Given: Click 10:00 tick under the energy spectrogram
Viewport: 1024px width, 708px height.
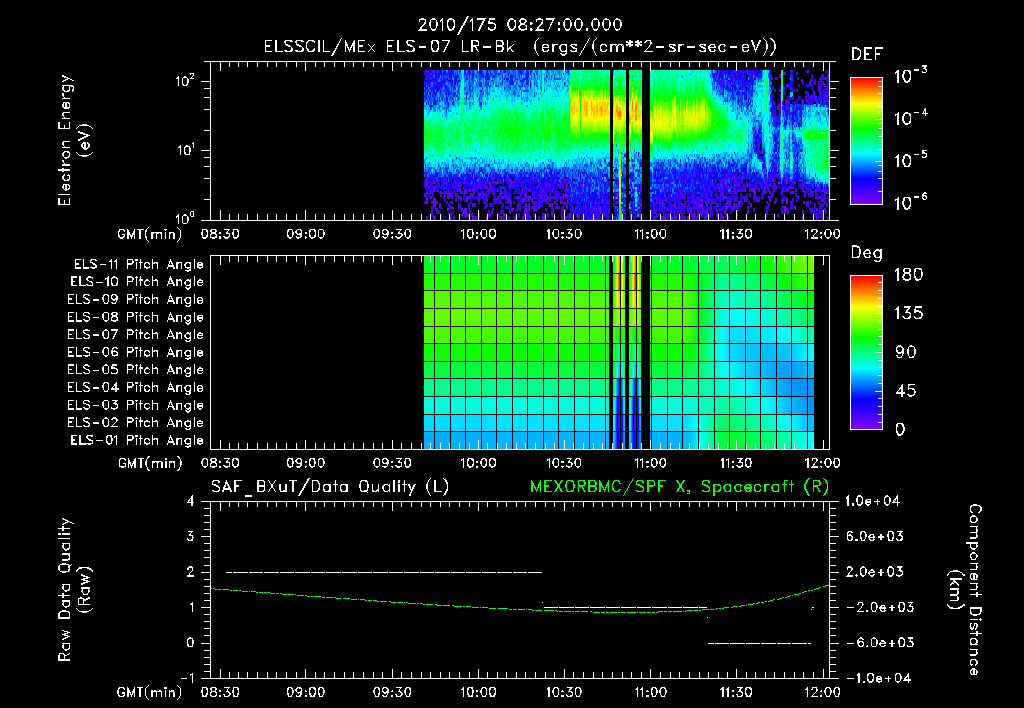Looking at the screenshot, I should (x=478, y=234).
